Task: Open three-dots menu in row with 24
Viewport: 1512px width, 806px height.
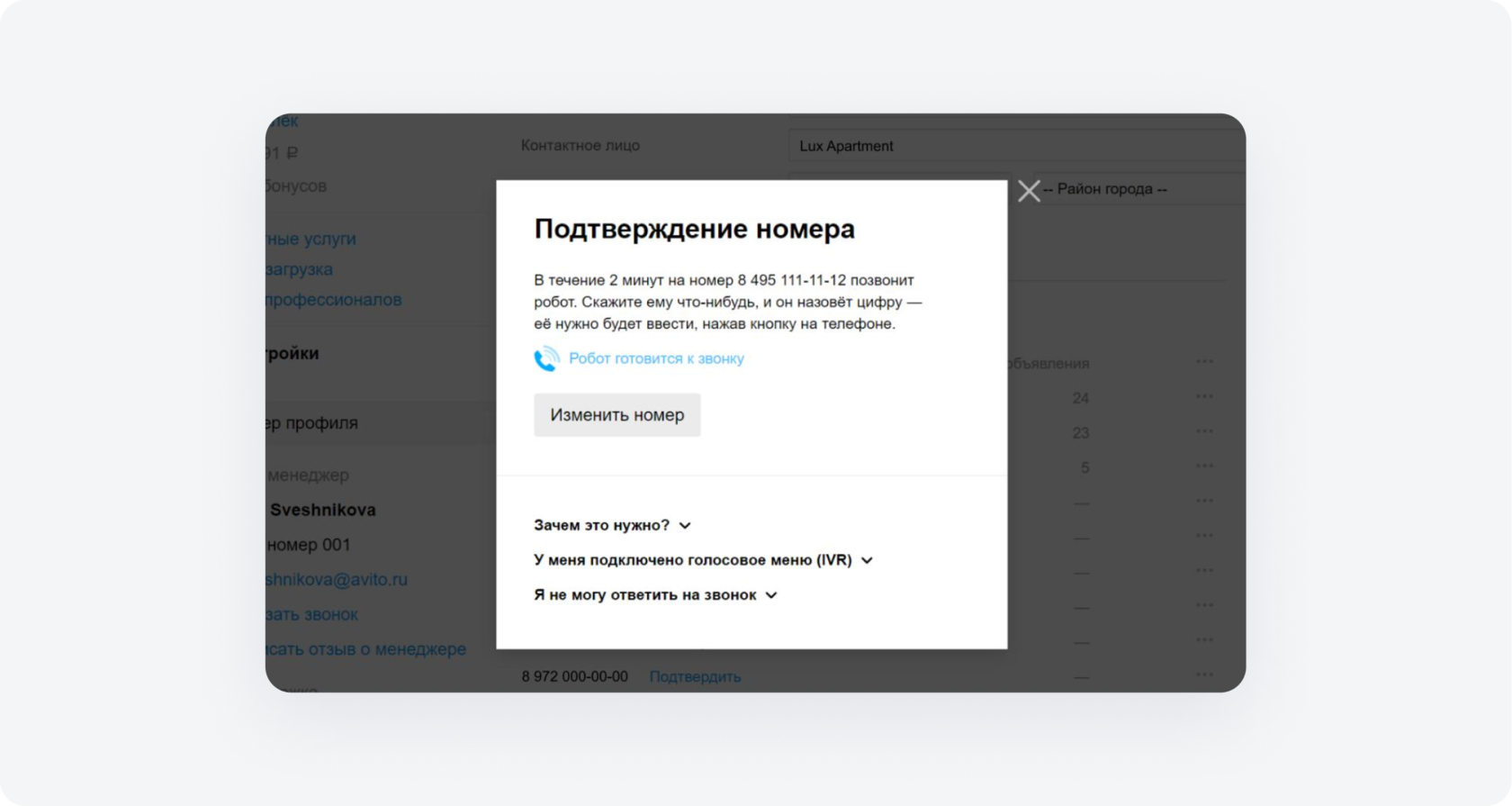Action: tap(1204, 396)
